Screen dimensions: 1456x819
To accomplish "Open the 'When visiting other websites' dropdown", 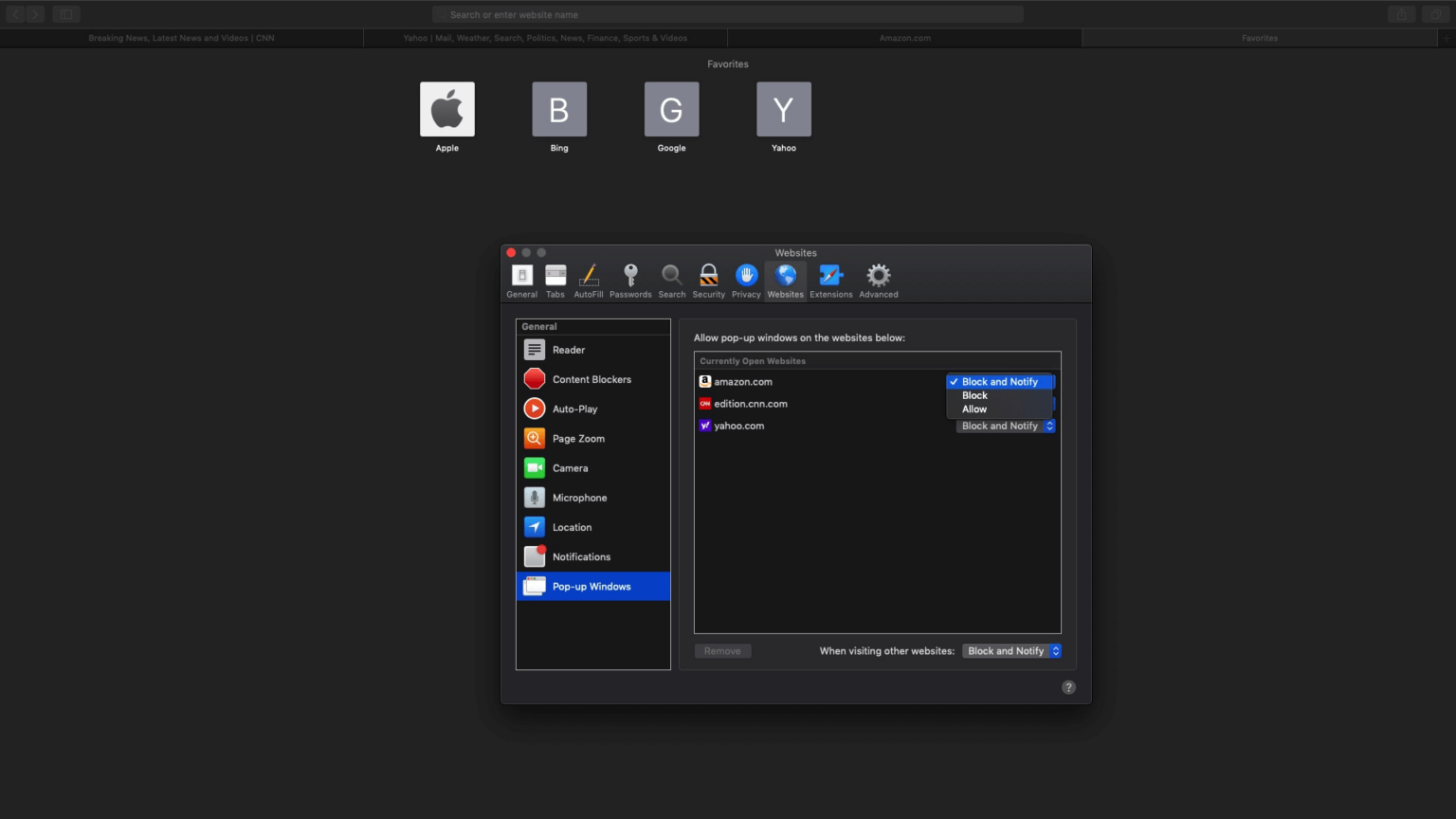I will [x=1010, y=651].
